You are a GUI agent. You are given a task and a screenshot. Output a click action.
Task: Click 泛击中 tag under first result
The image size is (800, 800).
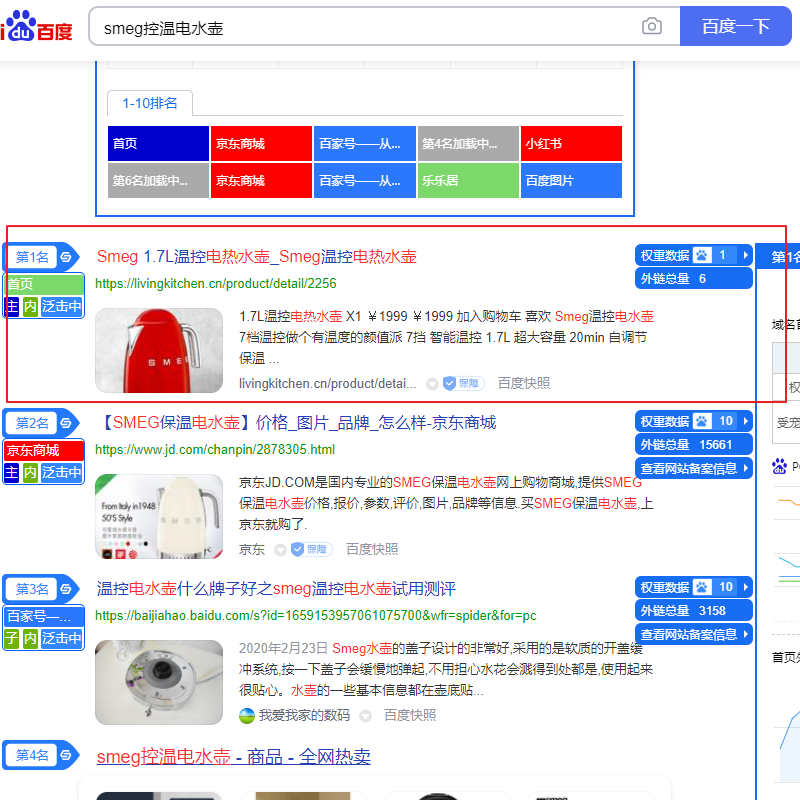(x=61, y=307)
